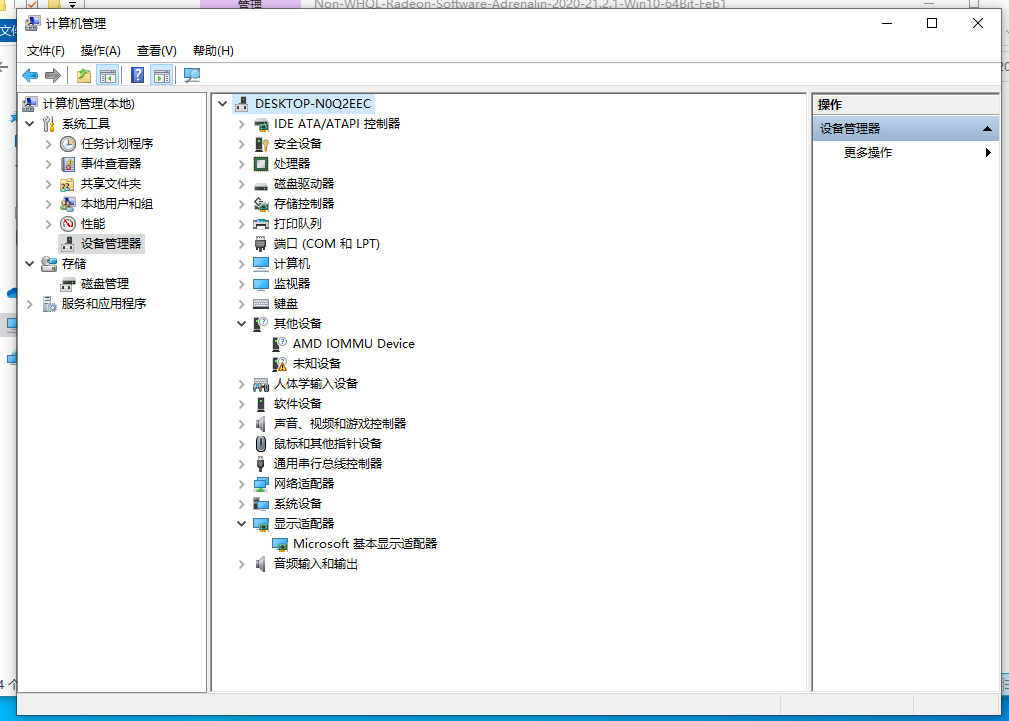
Task: Collapse the 系统工具 tree node
Action: pos(30,124)
